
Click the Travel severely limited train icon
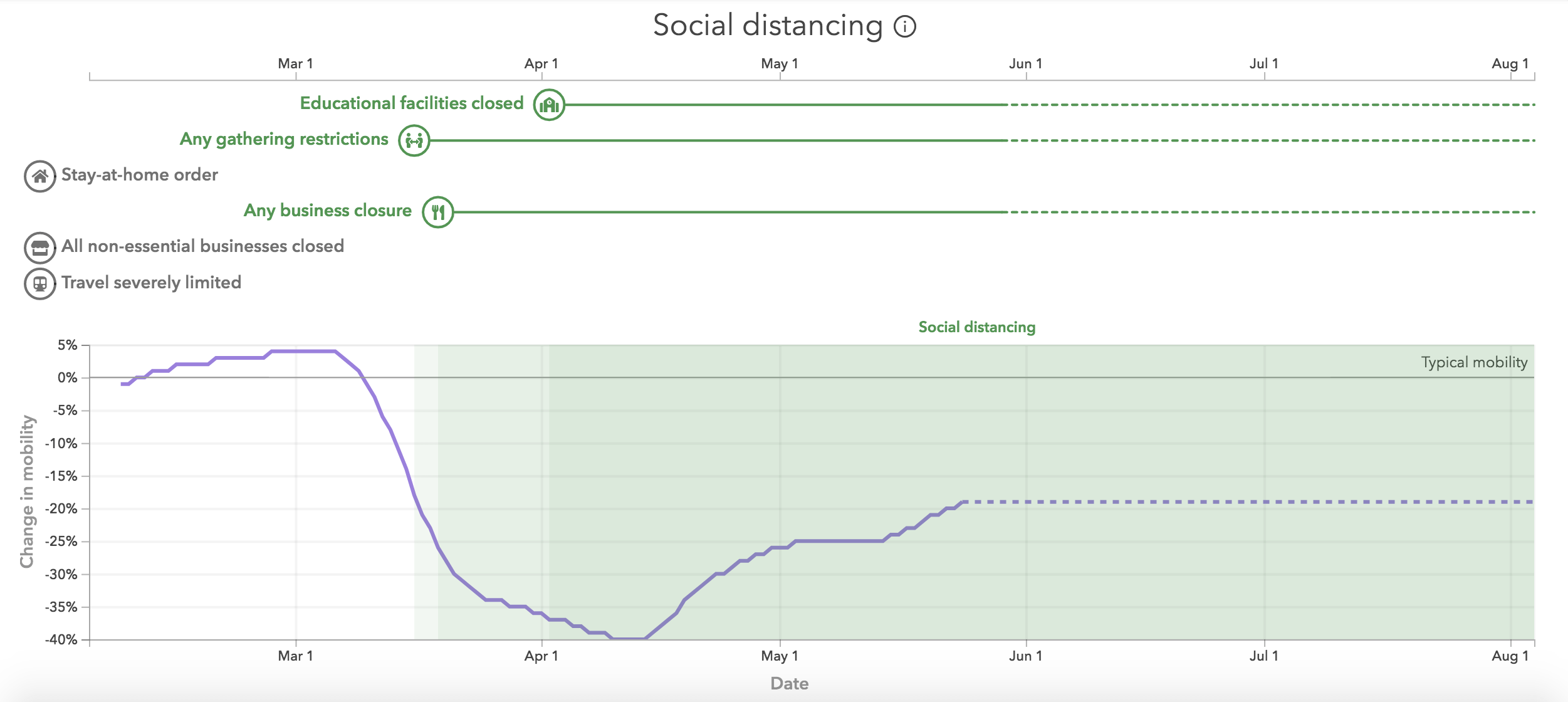tap(39, 284)
